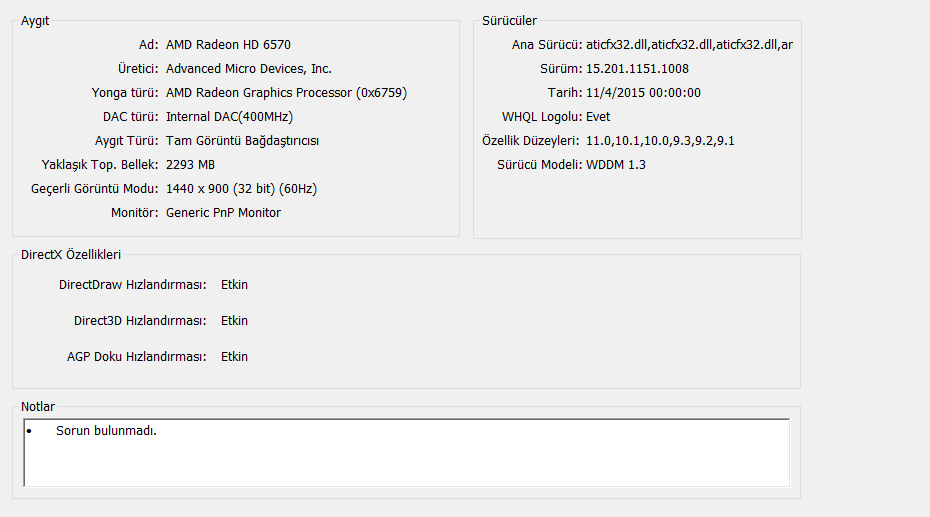Click the Aygıt Türü value text
This screenshot has height=517, width=930.
coord(243,141)
